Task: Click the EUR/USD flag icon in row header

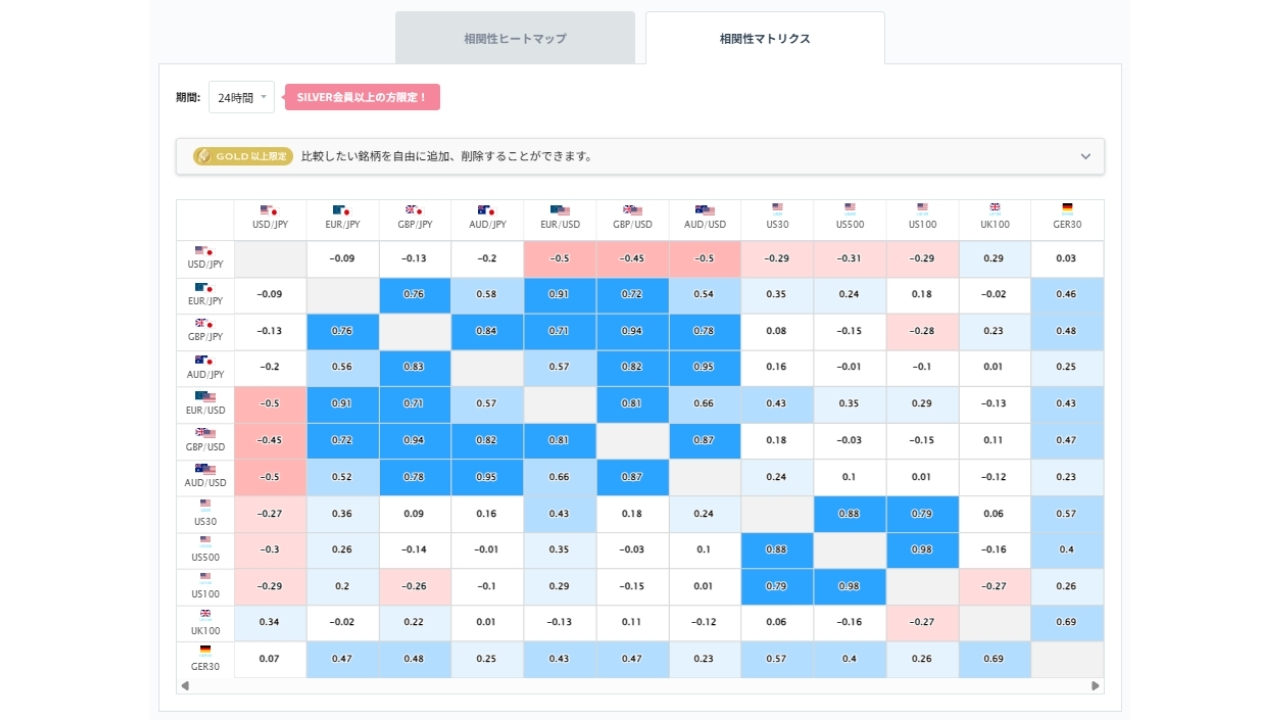Action: point(205,396)
